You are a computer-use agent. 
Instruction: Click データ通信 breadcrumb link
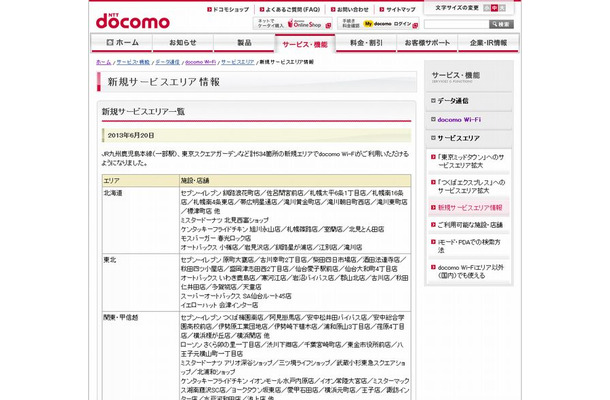coord(168,62)
